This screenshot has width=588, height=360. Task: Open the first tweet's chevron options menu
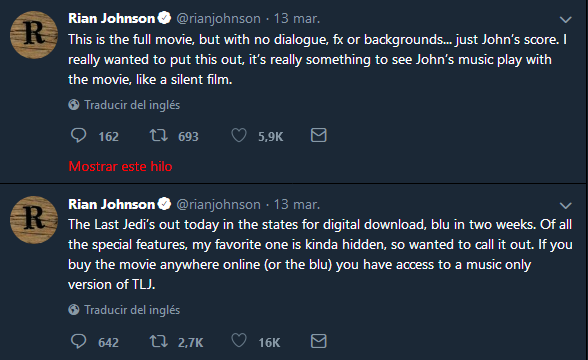click(x=566, y=20)
